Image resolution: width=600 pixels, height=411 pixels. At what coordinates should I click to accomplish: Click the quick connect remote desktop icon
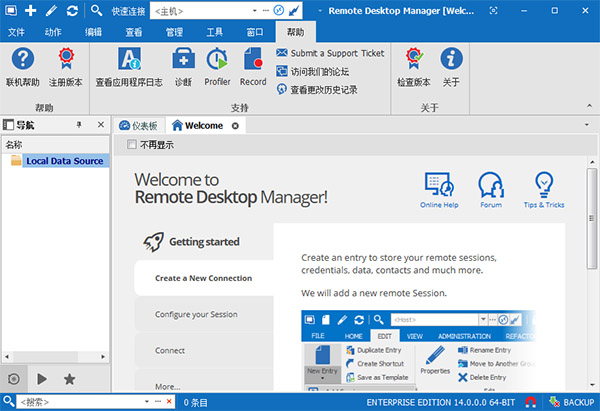pos(279,11)
